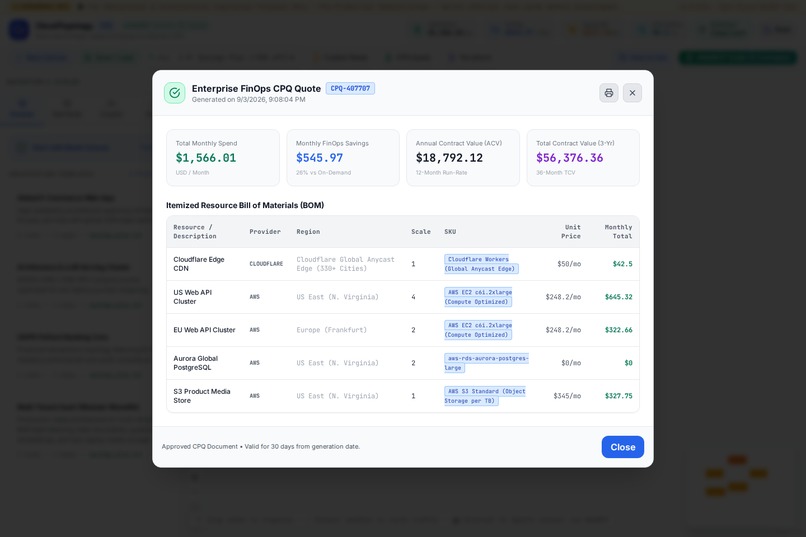This screenshot has width=806, height=537.
Task: Click the green checkmark quote icon
Action: pos(175,93)
